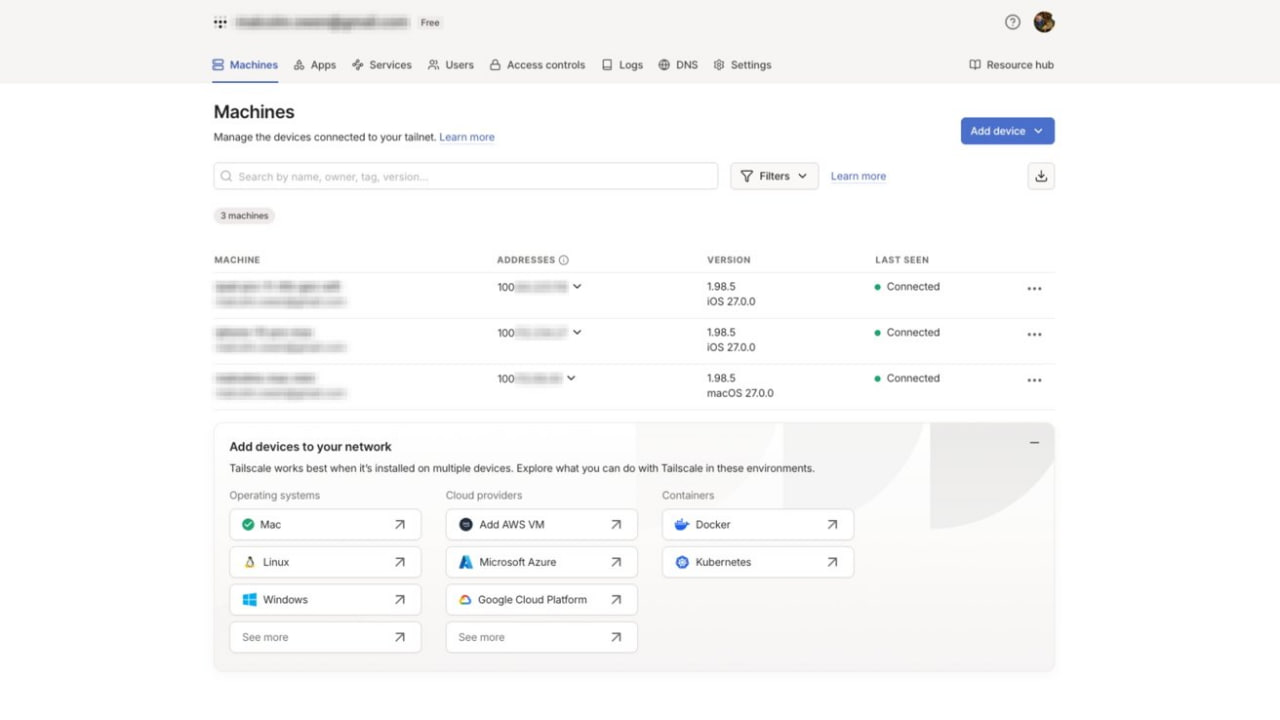Open the Logs tab
Screen dimensions: 1280x720
622,65
